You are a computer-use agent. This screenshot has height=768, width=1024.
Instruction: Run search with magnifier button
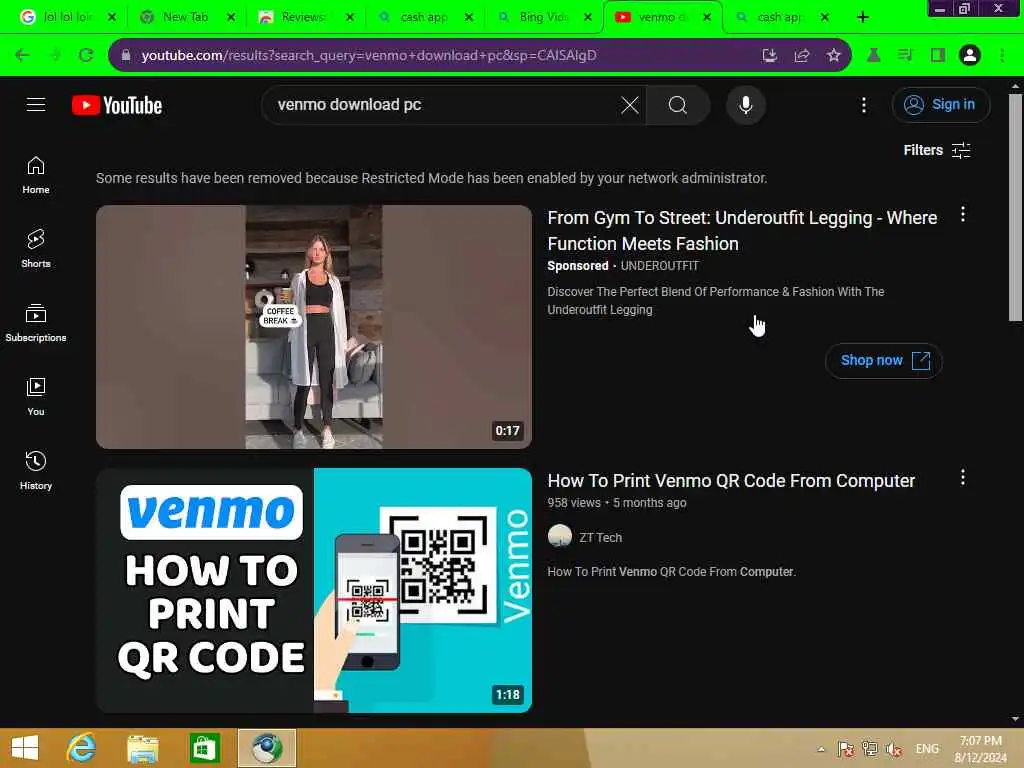(678, 105)
